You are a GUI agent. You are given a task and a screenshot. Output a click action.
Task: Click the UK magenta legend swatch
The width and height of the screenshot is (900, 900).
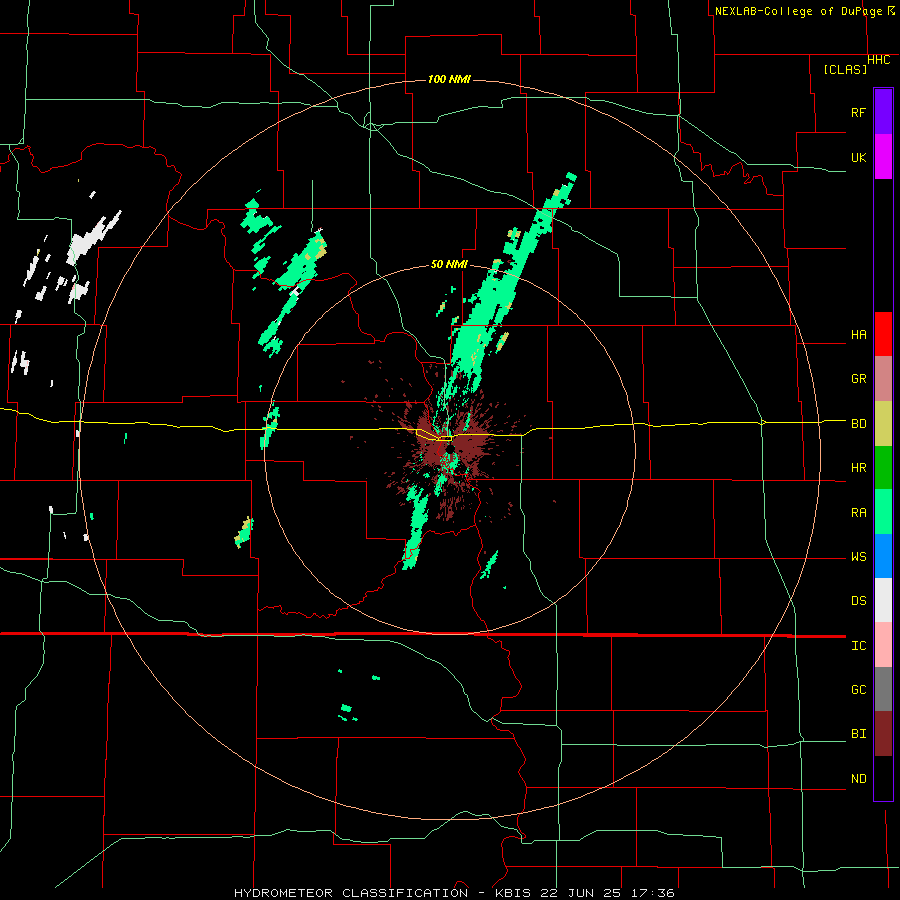pyautogui.click(x=883, y=157)
